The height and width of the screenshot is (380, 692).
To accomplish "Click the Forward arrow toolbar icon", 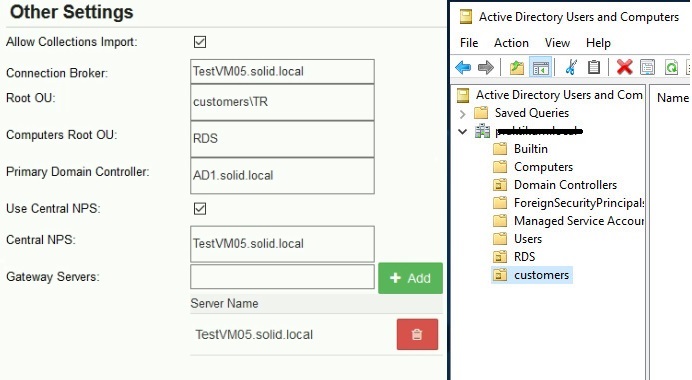I will click(x=485, y=68).
